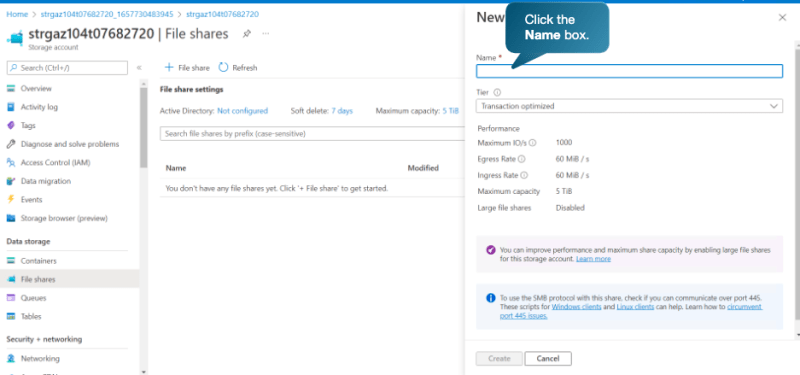Screen dimensions: 800x375
Task: Click the Access Control (IAM) icon
Action: tap(11, 163)
